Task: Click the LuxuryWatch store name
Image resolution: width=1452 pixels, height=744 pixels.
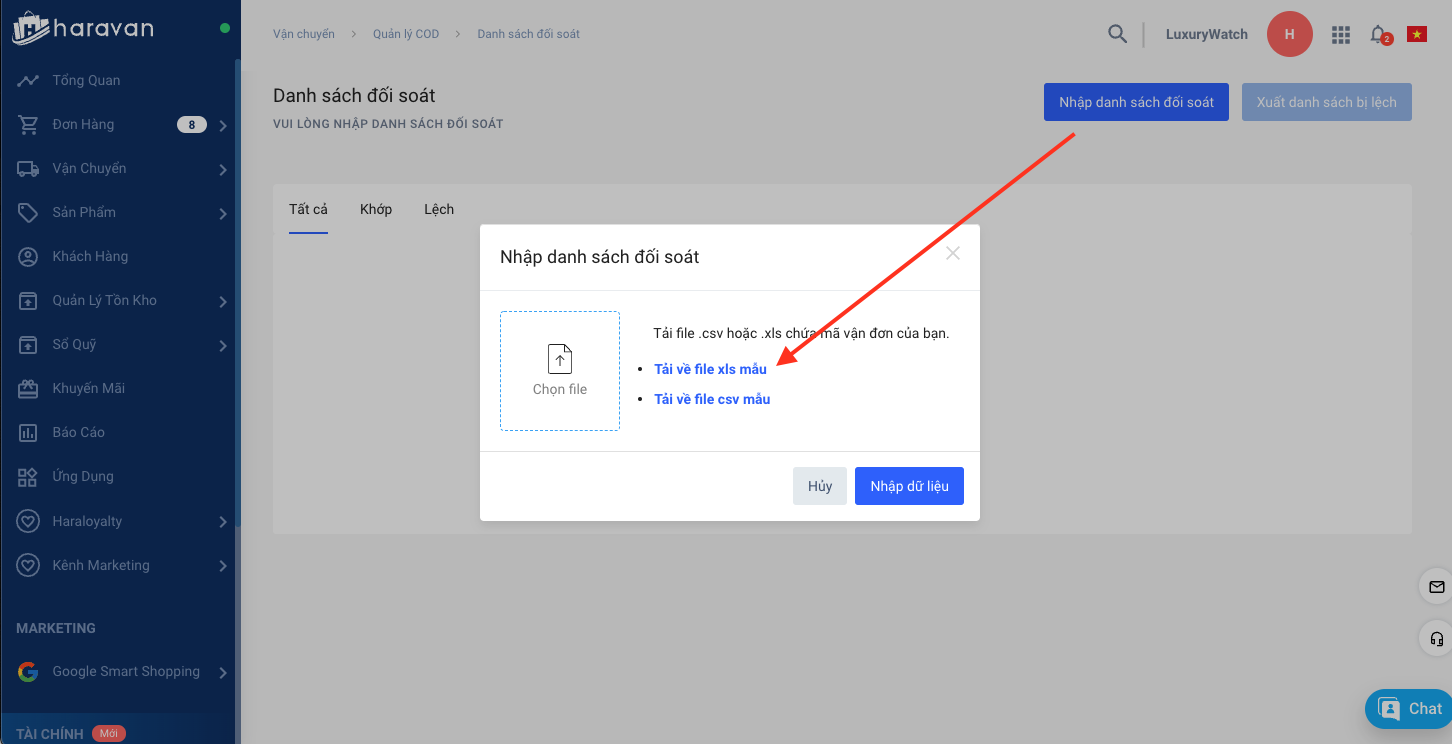Action: tap(1207, 34)
